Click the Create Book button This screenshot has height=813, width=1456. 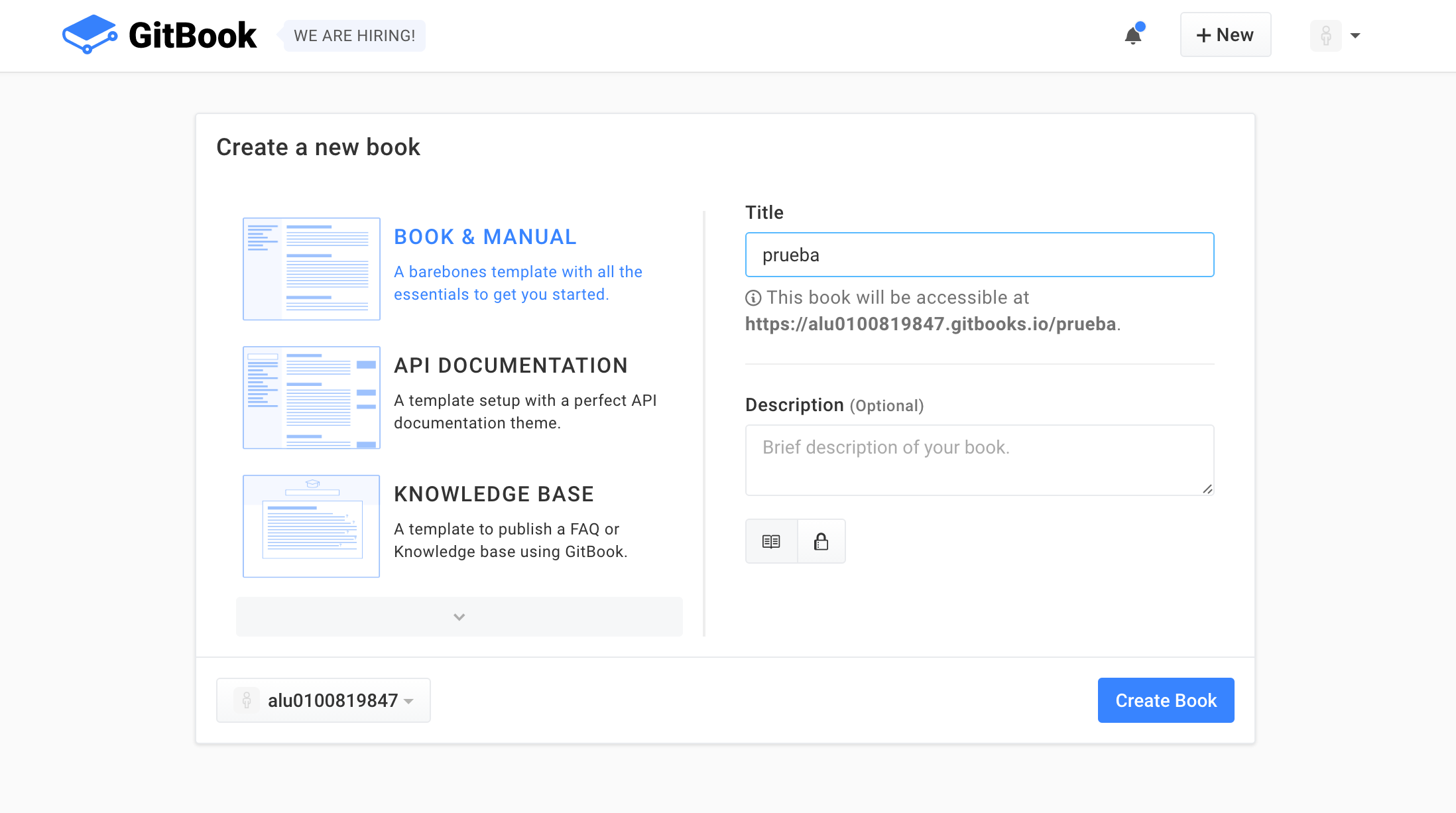pos(1166,700)
